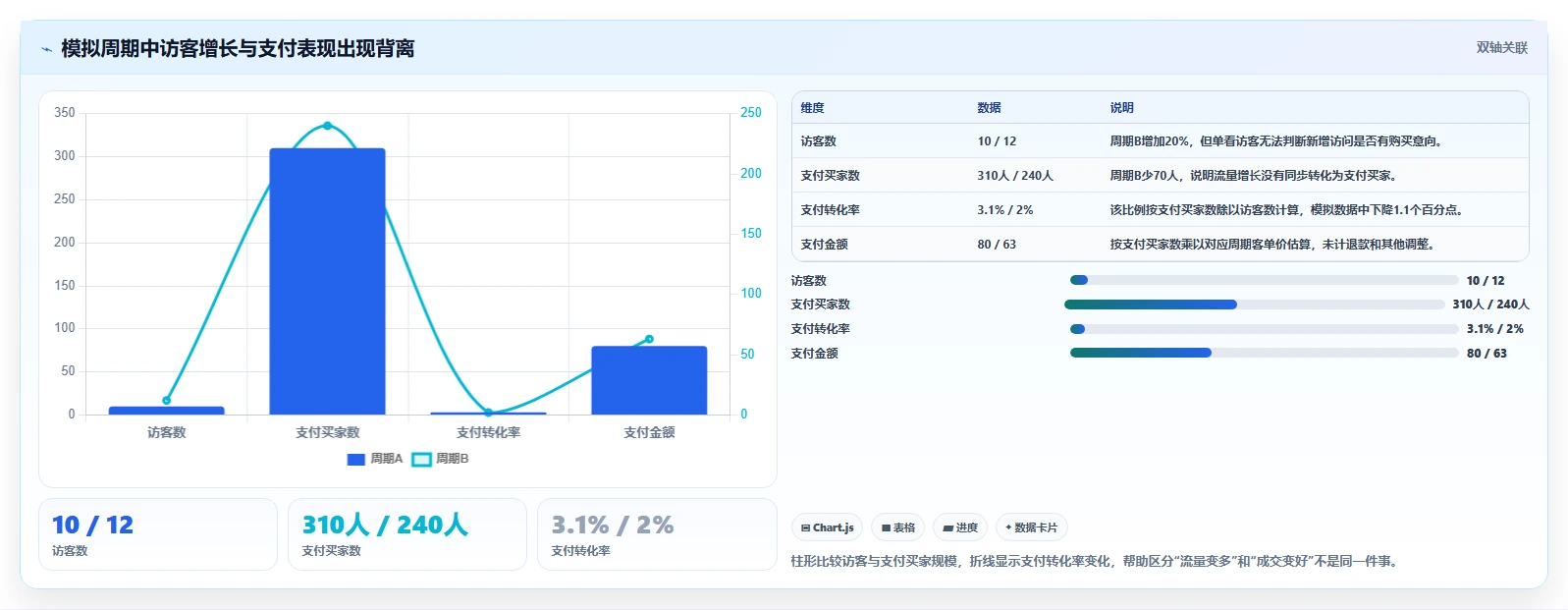
Task: Click the line point above 支付金额 bar
Action: [x=649, y=340]
